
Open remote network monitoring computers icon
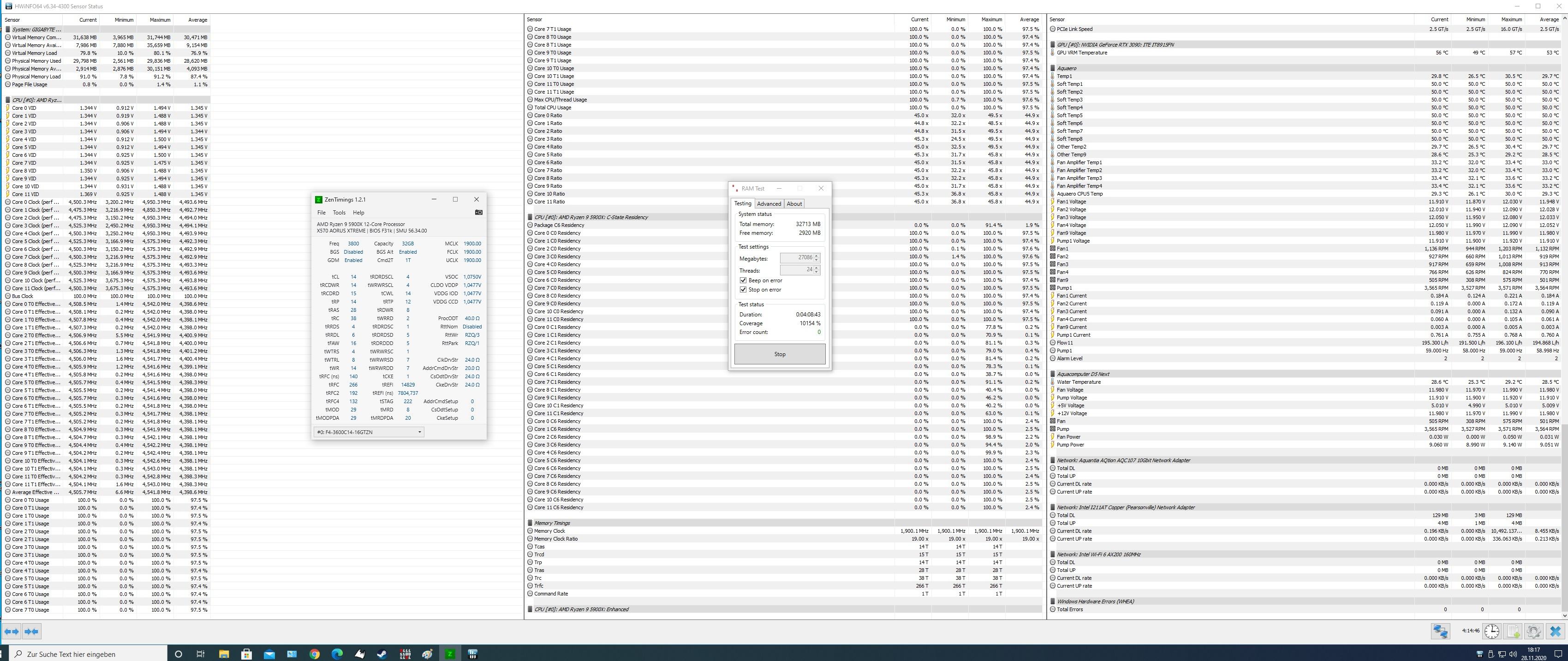(1440, 631)
